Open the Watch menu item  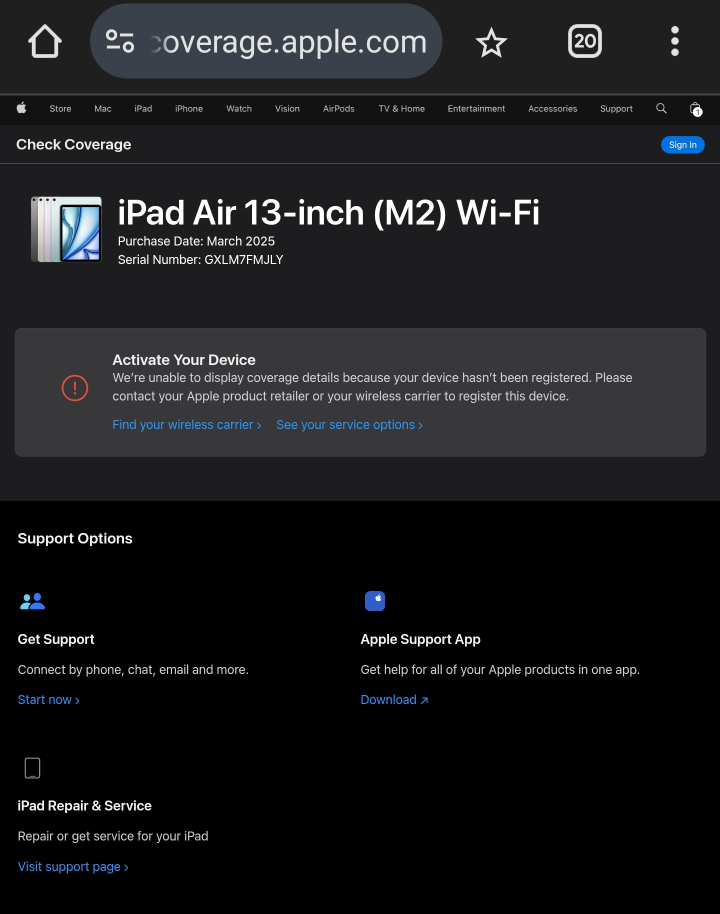tap(239, 108)
